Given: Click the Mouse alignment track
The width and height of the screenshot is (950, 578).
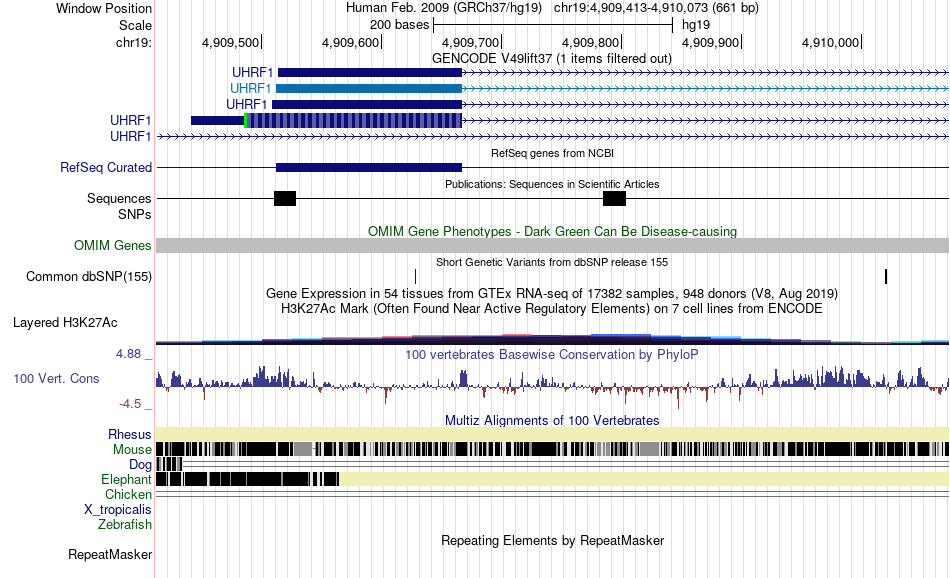Looking at the screenshot, I should pyautogui.click(x=552, y=449).
